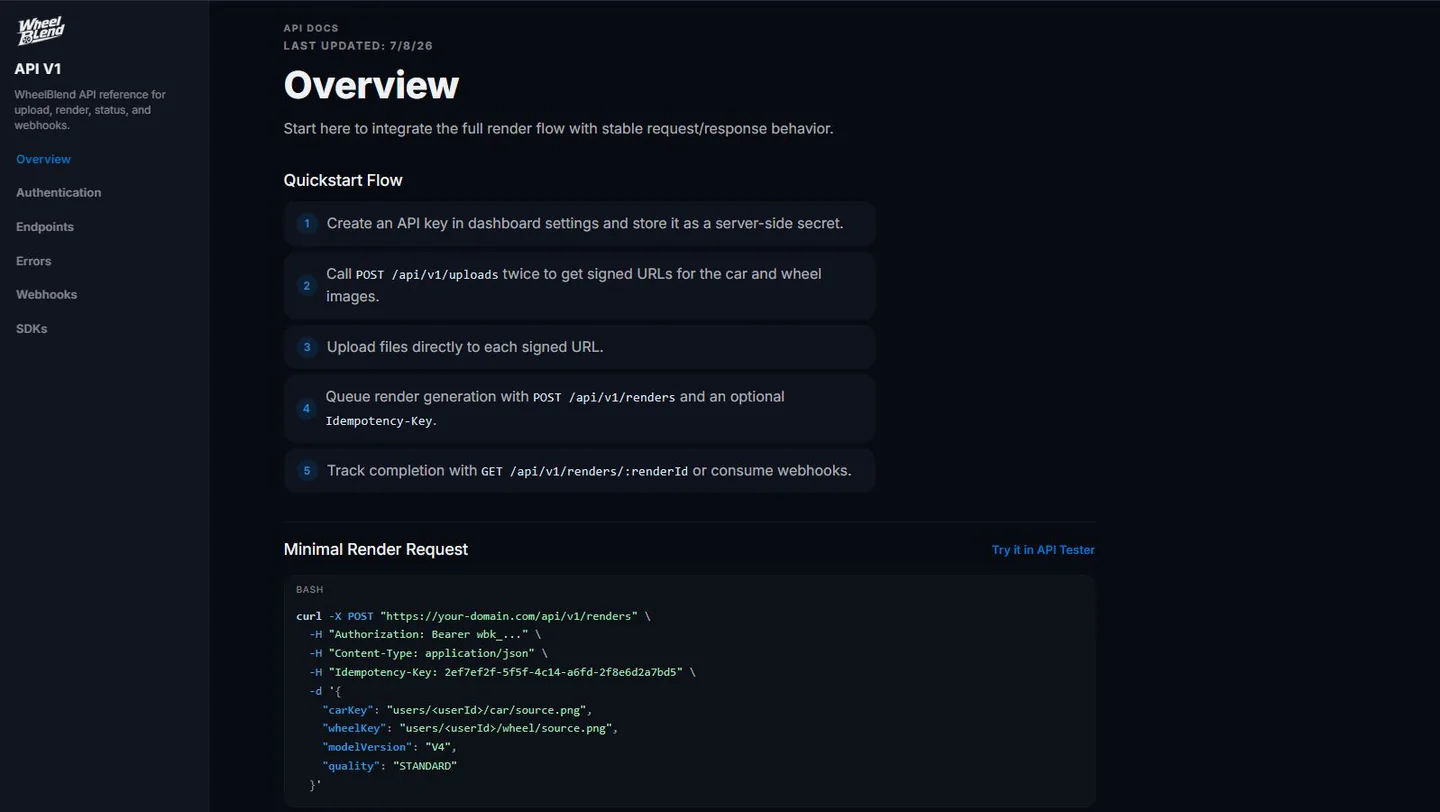The height and width of the screenshot is (812, 1440).
Task: Click the Content-Type header line
Action: pyautogui.click(x=429, y=653)
